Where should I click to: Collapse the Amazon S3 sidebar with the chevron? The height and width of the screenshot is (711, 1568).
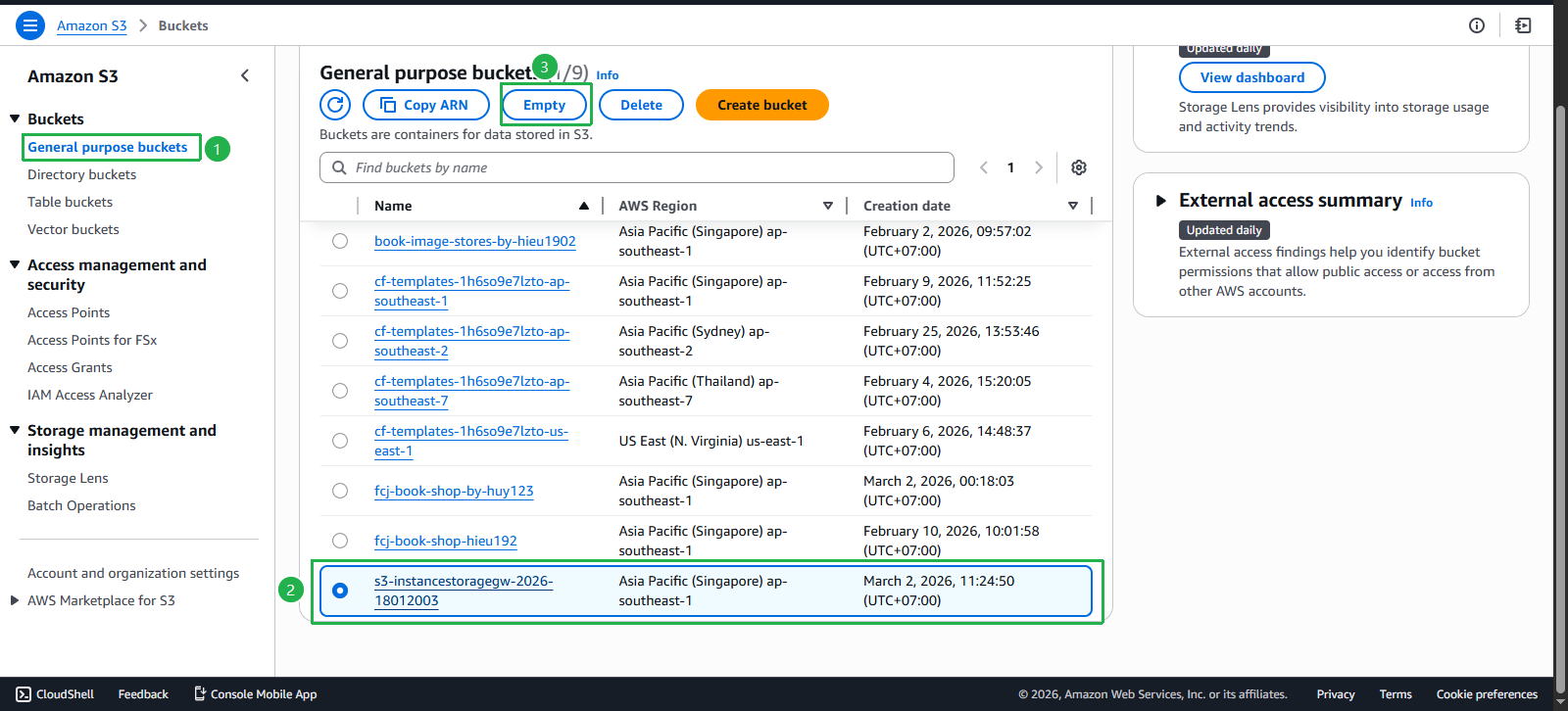click(x=245, y=75)
